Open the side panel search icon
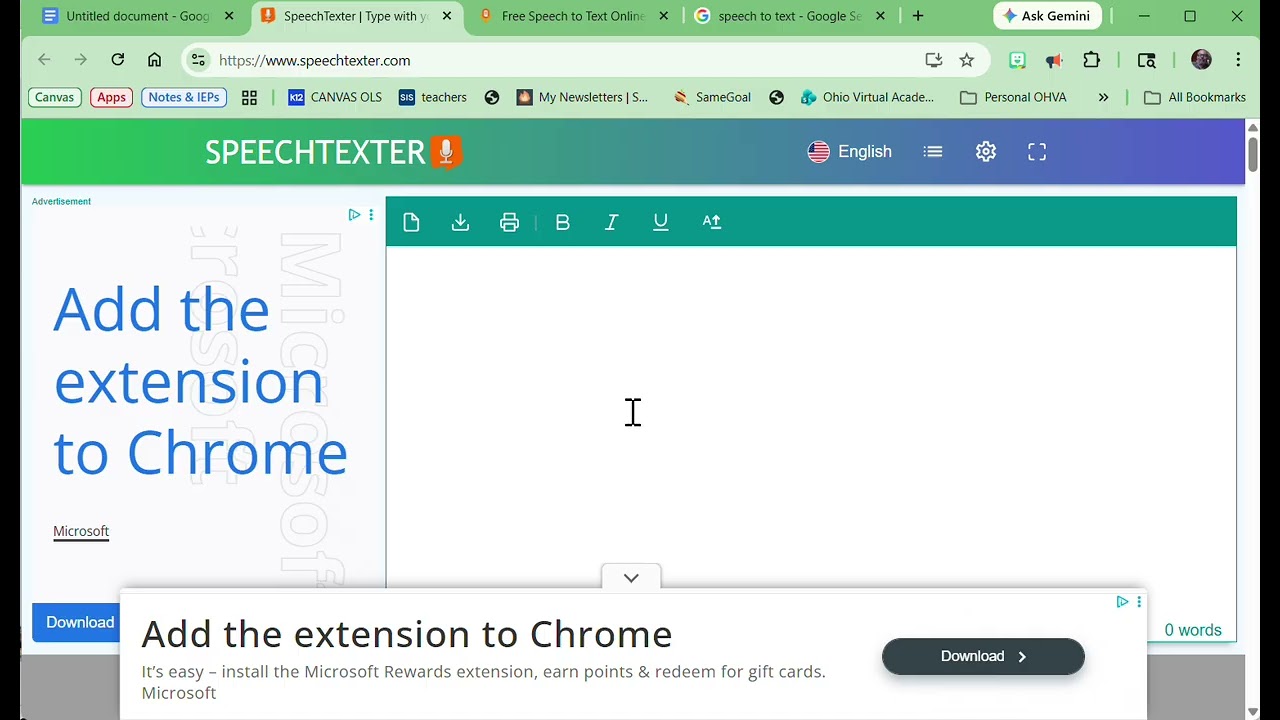Image resolution: width=1280 pixels, height=720 pixels. (x=1147, y=60)
